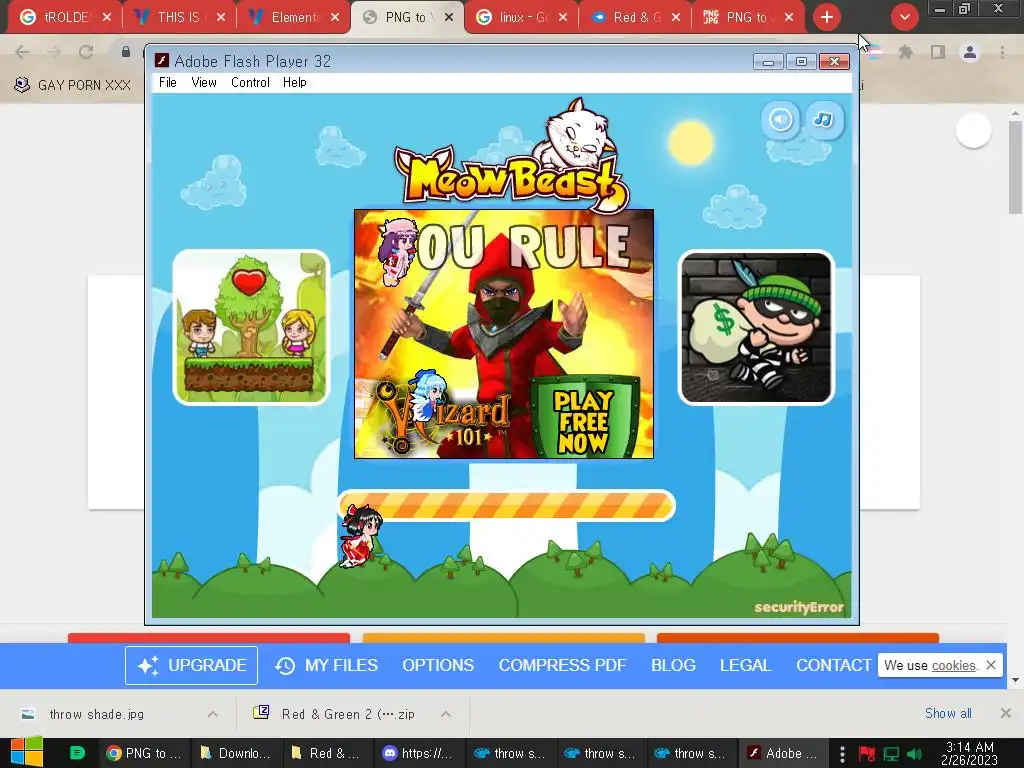This screenshot has width=1024, height=768.
Task: Click the browser forward arrow
Action: pos(54,52)
